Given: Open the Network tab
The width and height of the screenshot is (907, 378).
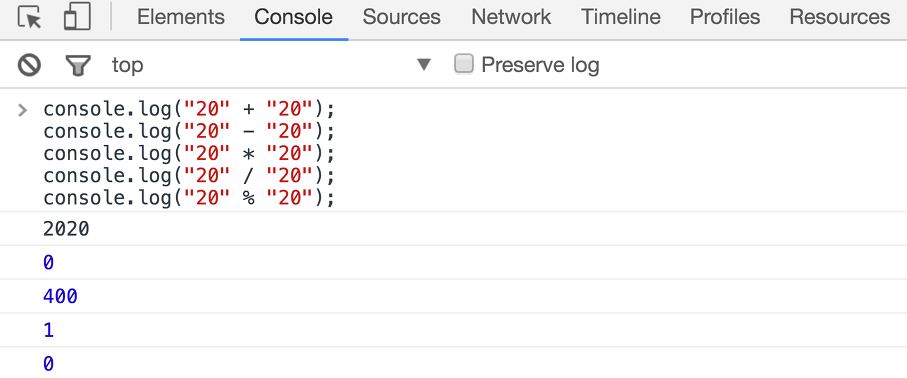Looking at the screenshot, I should point(511,17).
